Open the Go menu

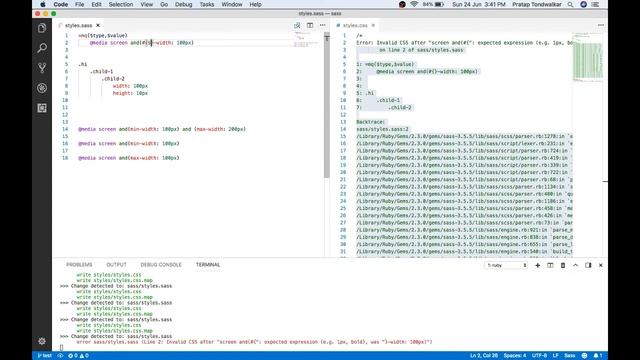(x=164, y=4)
